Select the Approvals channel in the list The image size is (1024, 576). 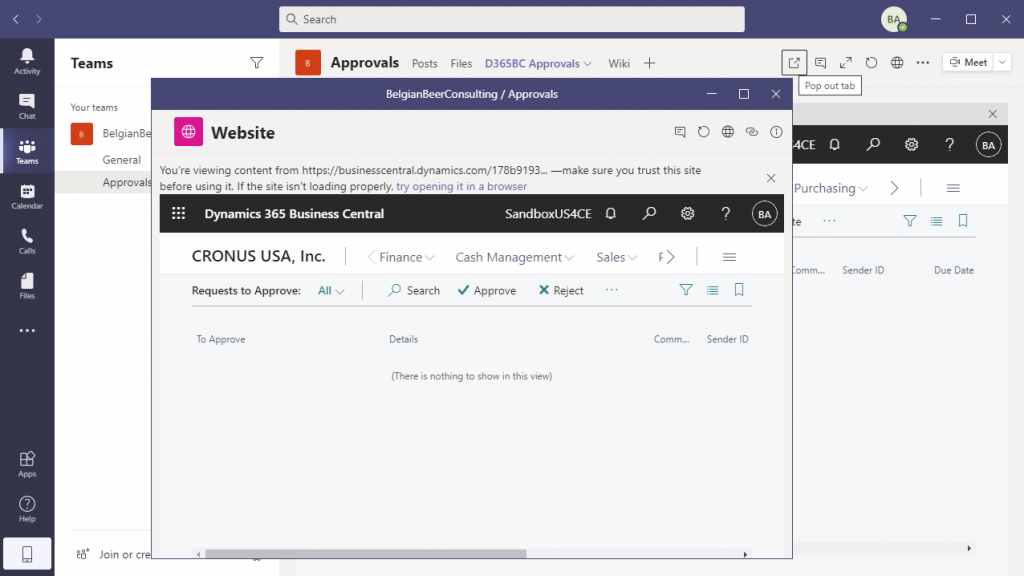click(127, 182)
